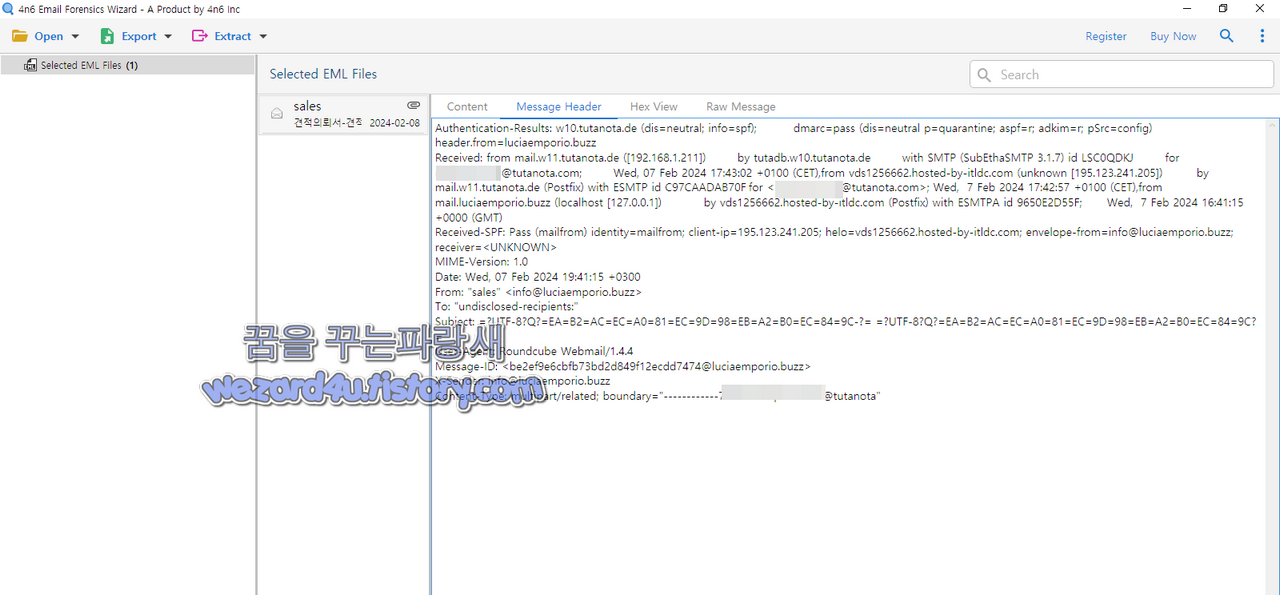Click the envelope icon of sales email
1280x595 pixels.
tap(277, 114)
